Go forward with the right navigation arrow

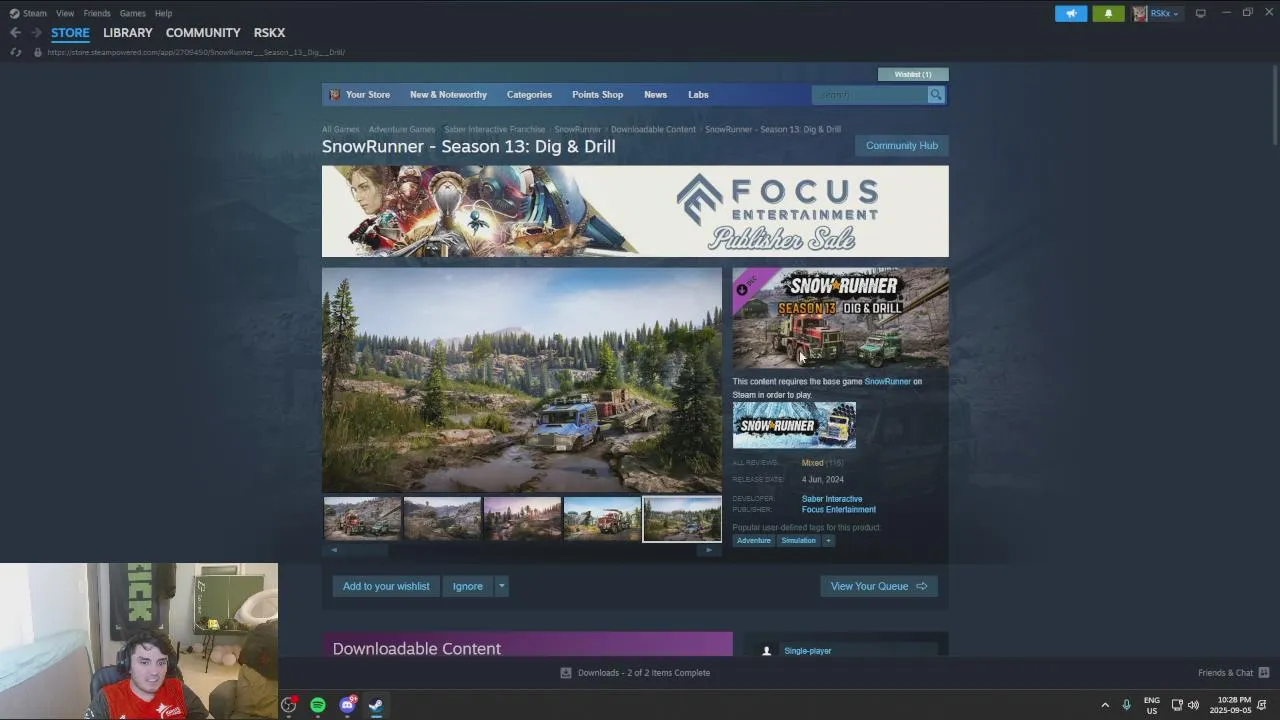(x=36, y=33)
